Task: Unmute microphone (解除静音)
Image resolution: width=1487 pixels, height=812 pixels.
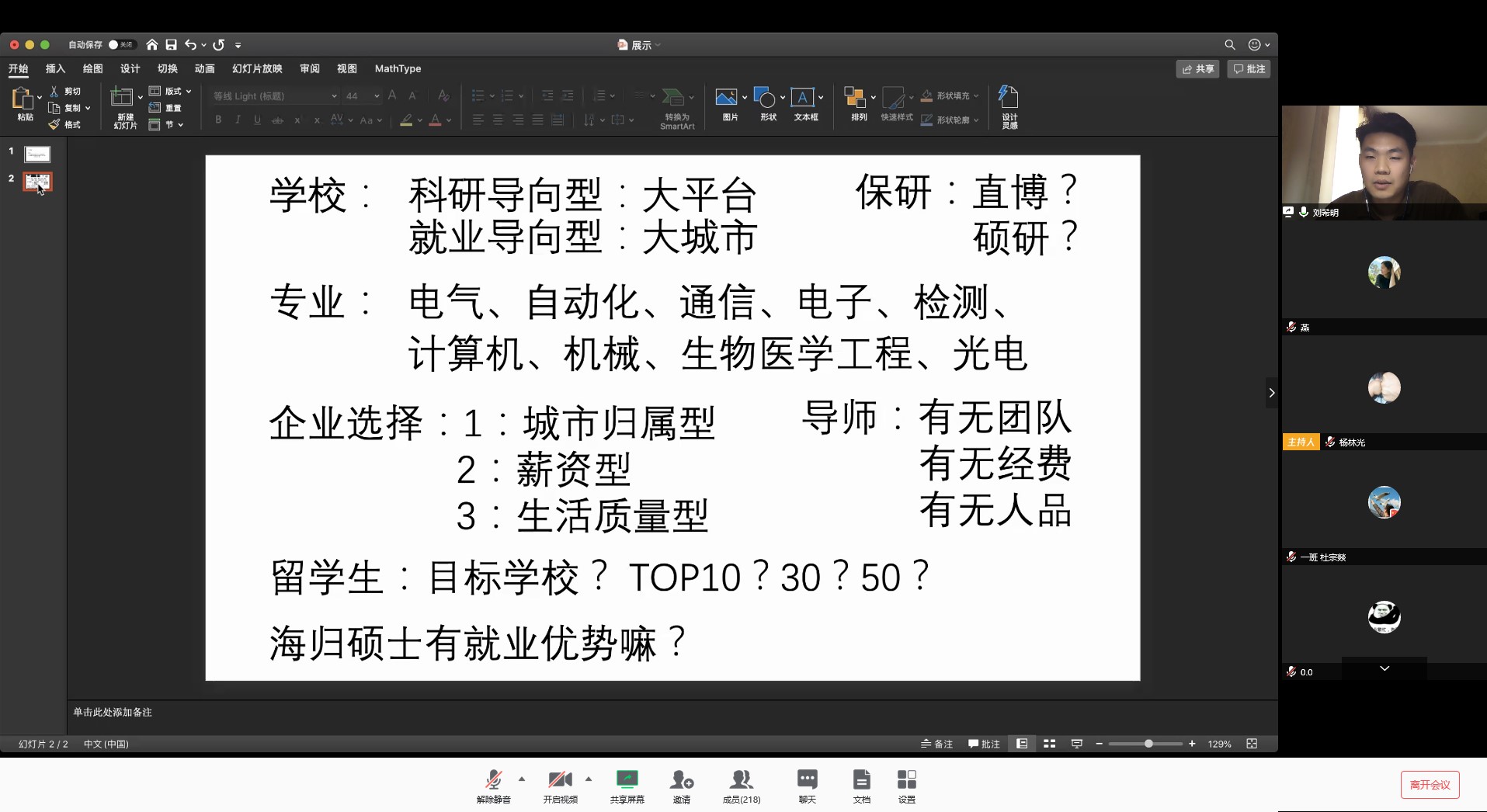Action: tap(493, 779)
